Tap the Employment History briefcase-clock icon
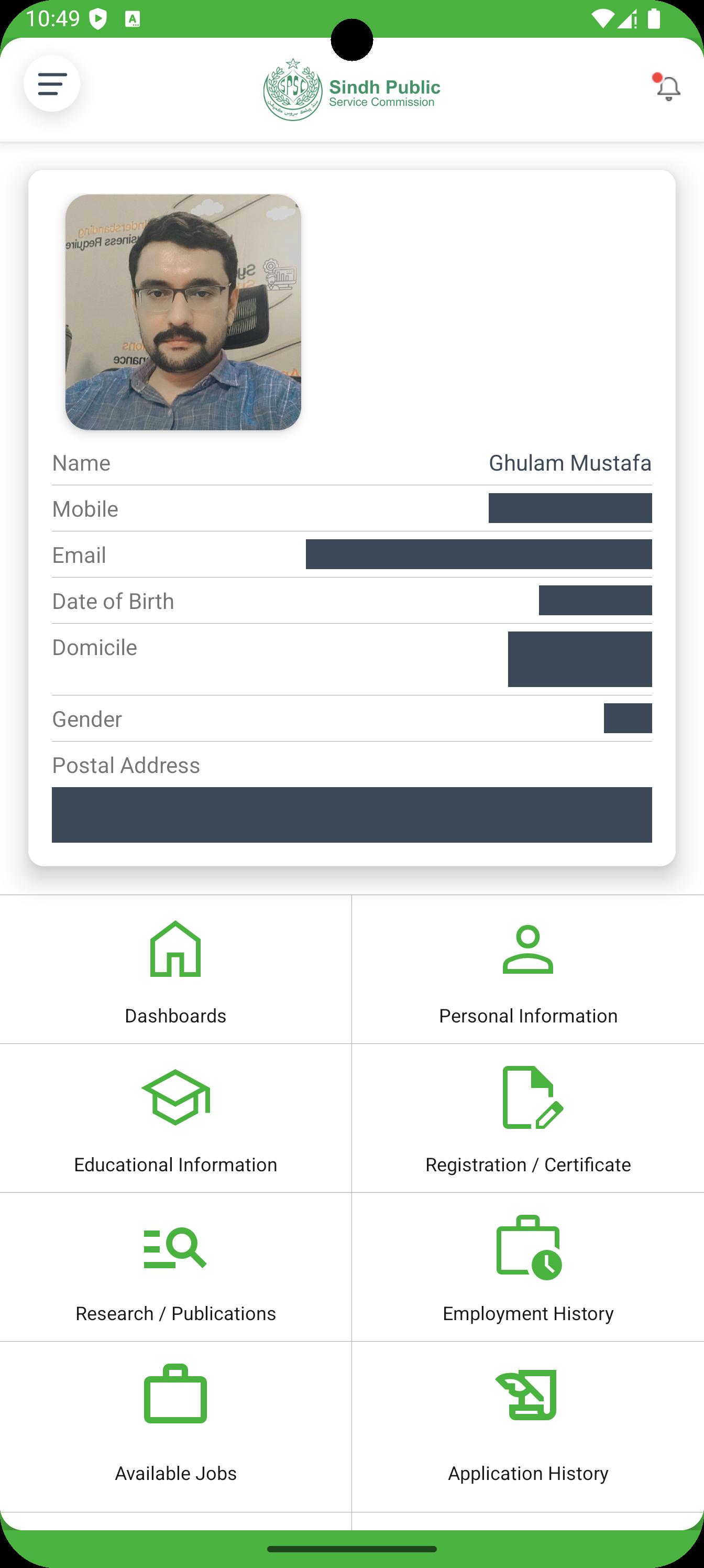 [x=528, y=1247]
